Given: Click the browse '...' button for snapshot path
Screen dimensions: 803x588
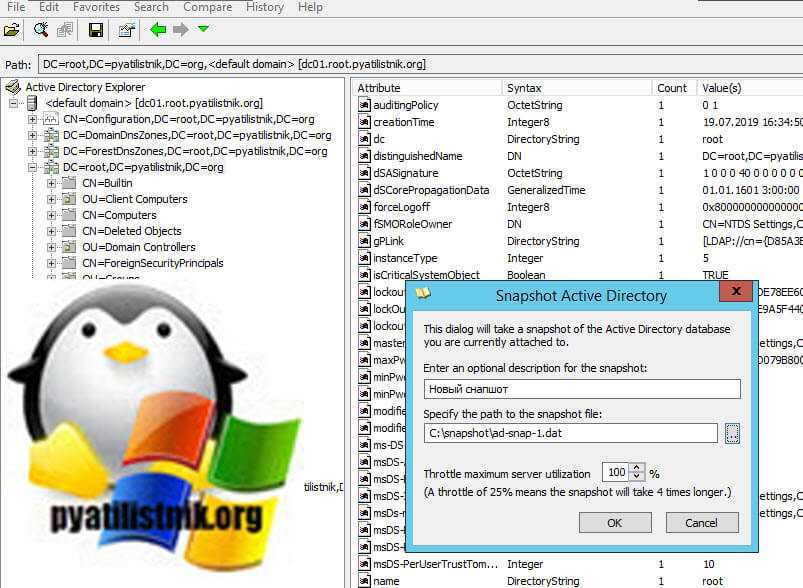Looking at the screenshot, I should pyautogui.click(x=731, y=433).
